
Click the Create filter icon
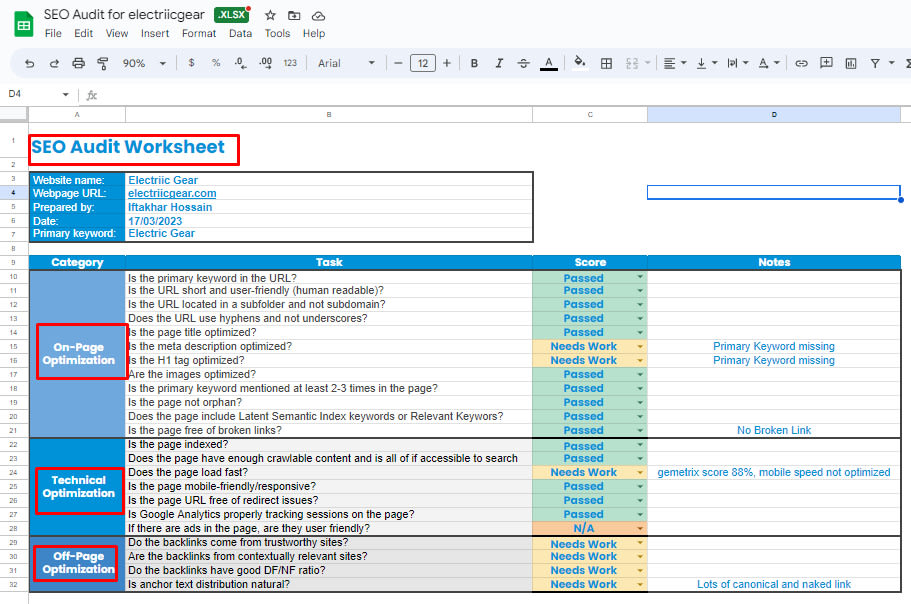[x=877, y=62]
